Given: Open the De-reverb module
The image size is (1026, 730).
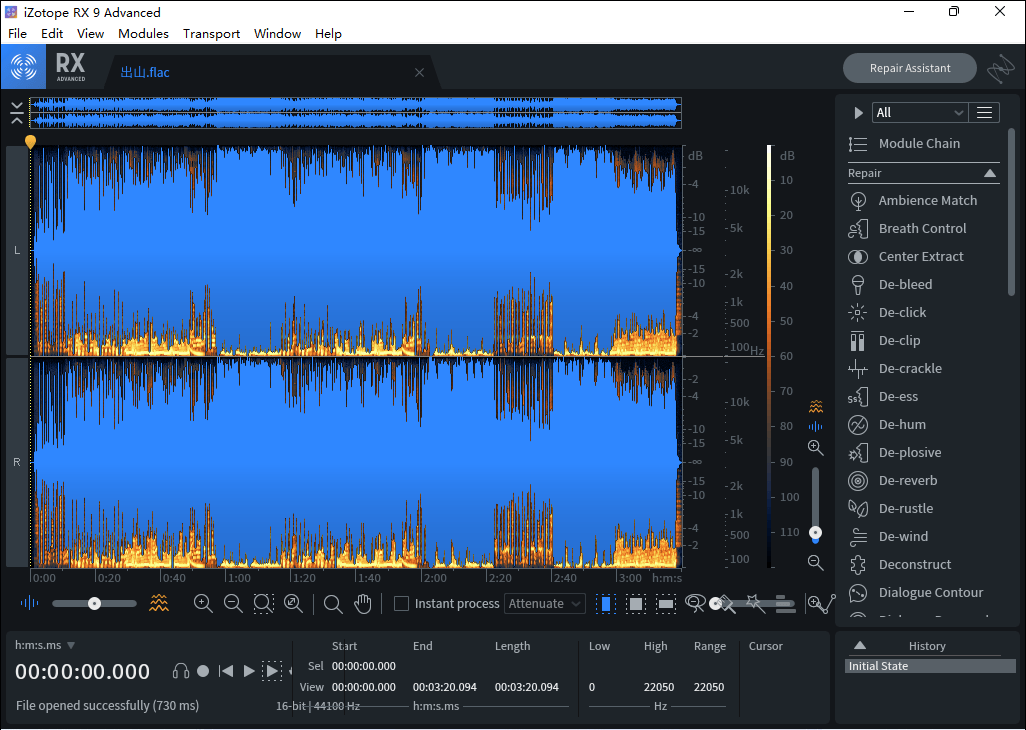Looking at the screenshot, I should pos(907,480).
